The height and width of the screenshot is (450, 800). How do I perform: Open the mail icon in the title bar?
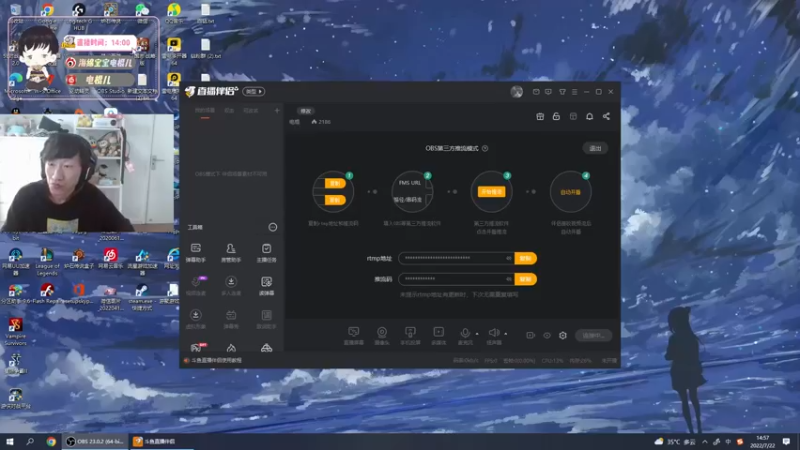pyautogui.click(x=536, y=92)
